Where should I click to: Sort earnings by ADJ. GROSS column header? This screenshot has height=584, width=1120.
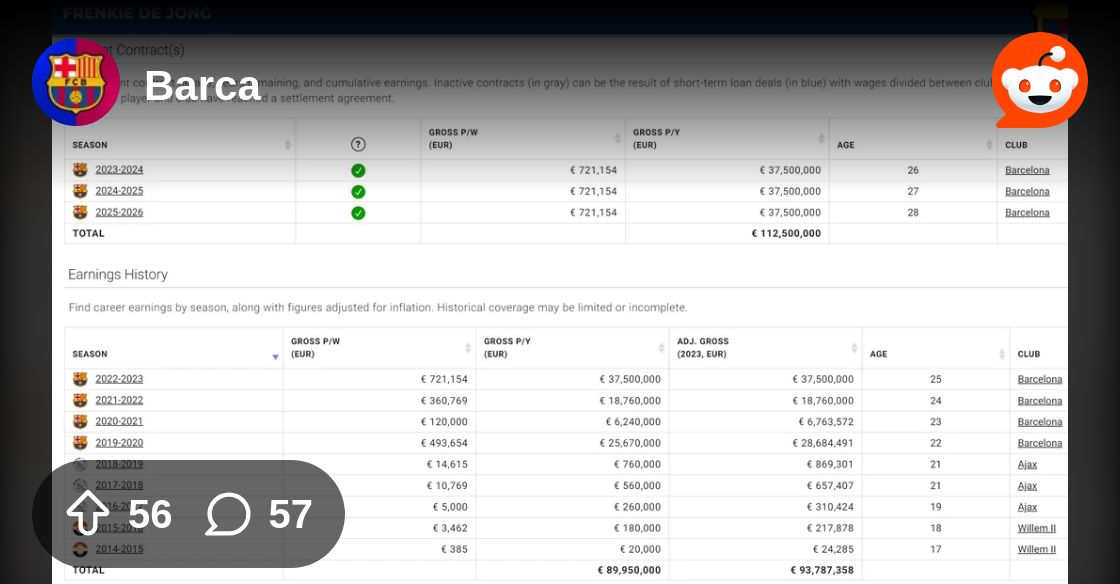pos(765,348)
